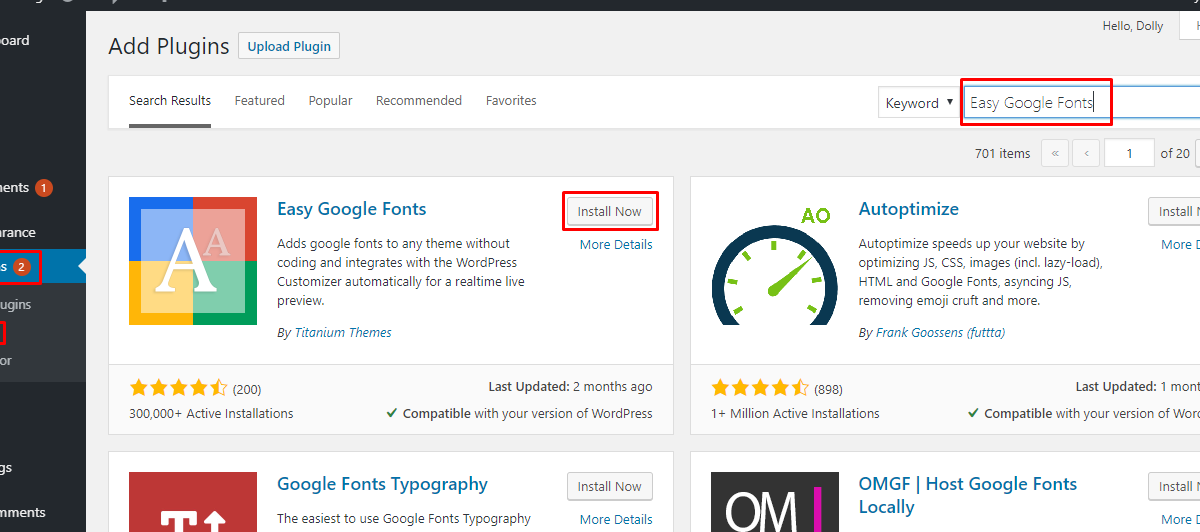Click the Google Fonts Typography plugin icon
1200x532 pixels.
tap(193, 502)
